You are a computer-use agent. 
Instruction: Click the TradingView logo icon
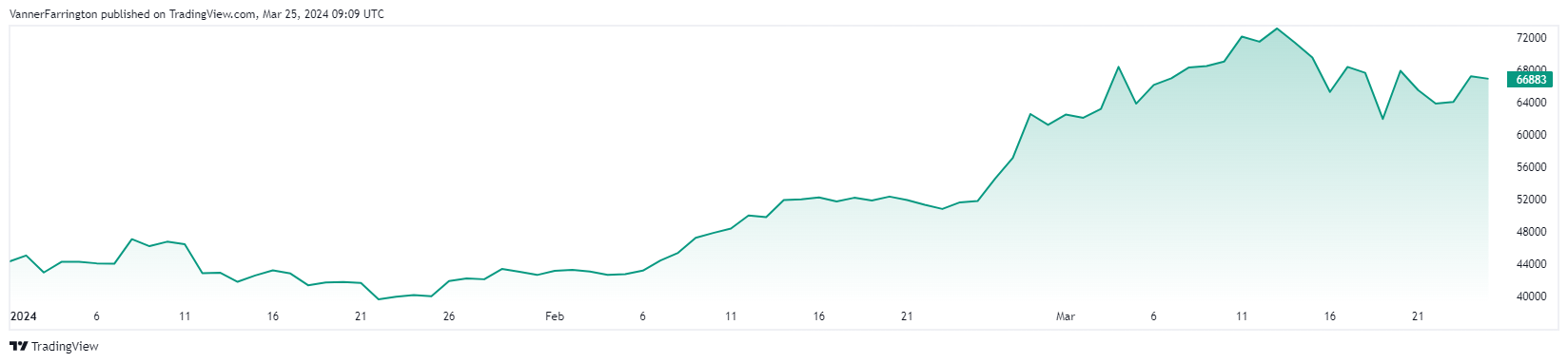18,346
